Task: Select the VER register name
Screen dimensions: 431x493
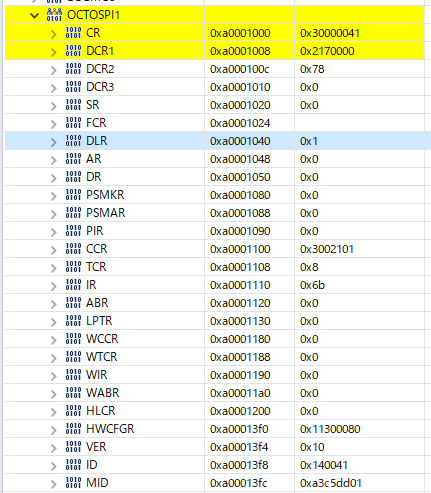Action: (96, 447)
